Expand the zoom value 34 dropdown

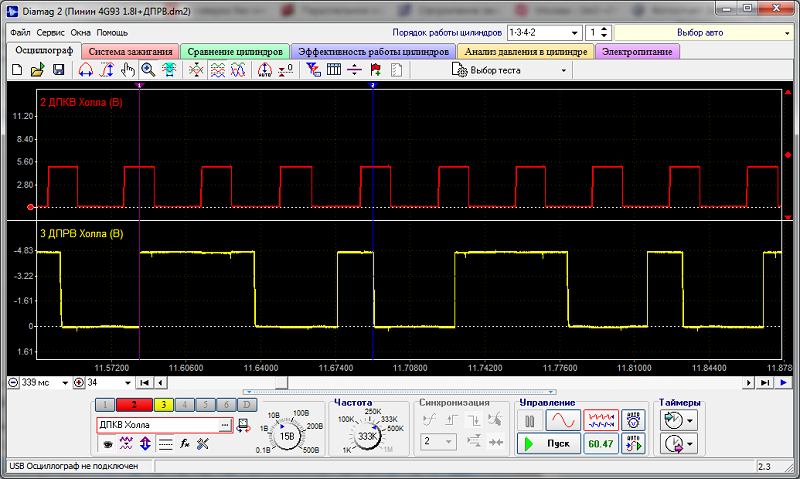127,383
